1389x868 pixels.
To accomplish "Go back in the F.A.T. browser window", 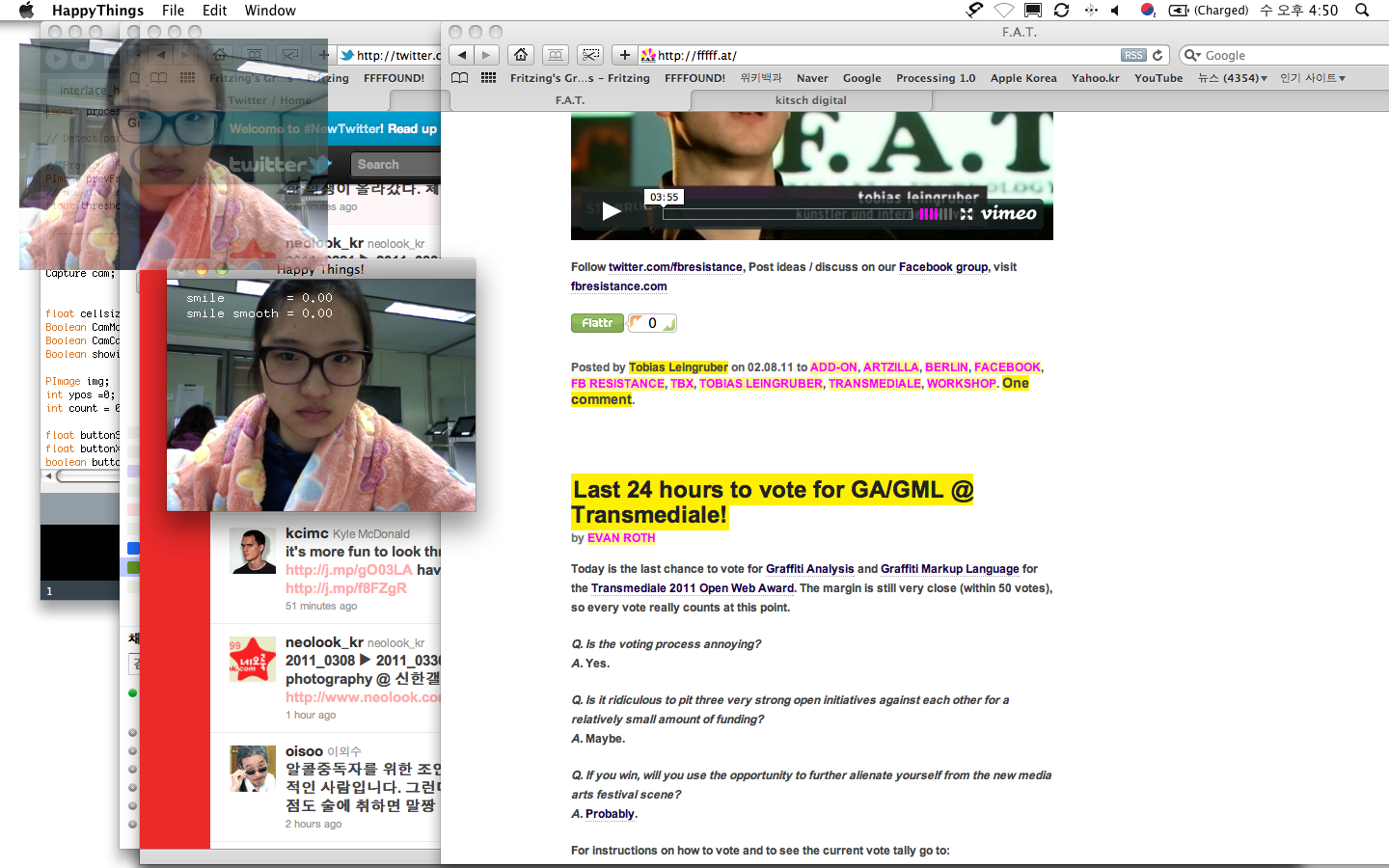I will tap(463, 55).
